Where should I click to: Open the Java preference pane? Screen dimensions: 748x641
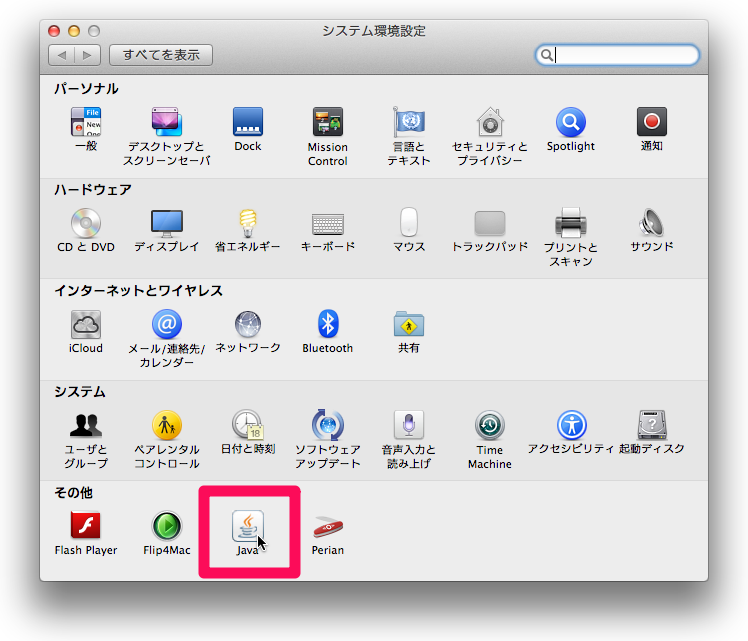tap(248, 525)
